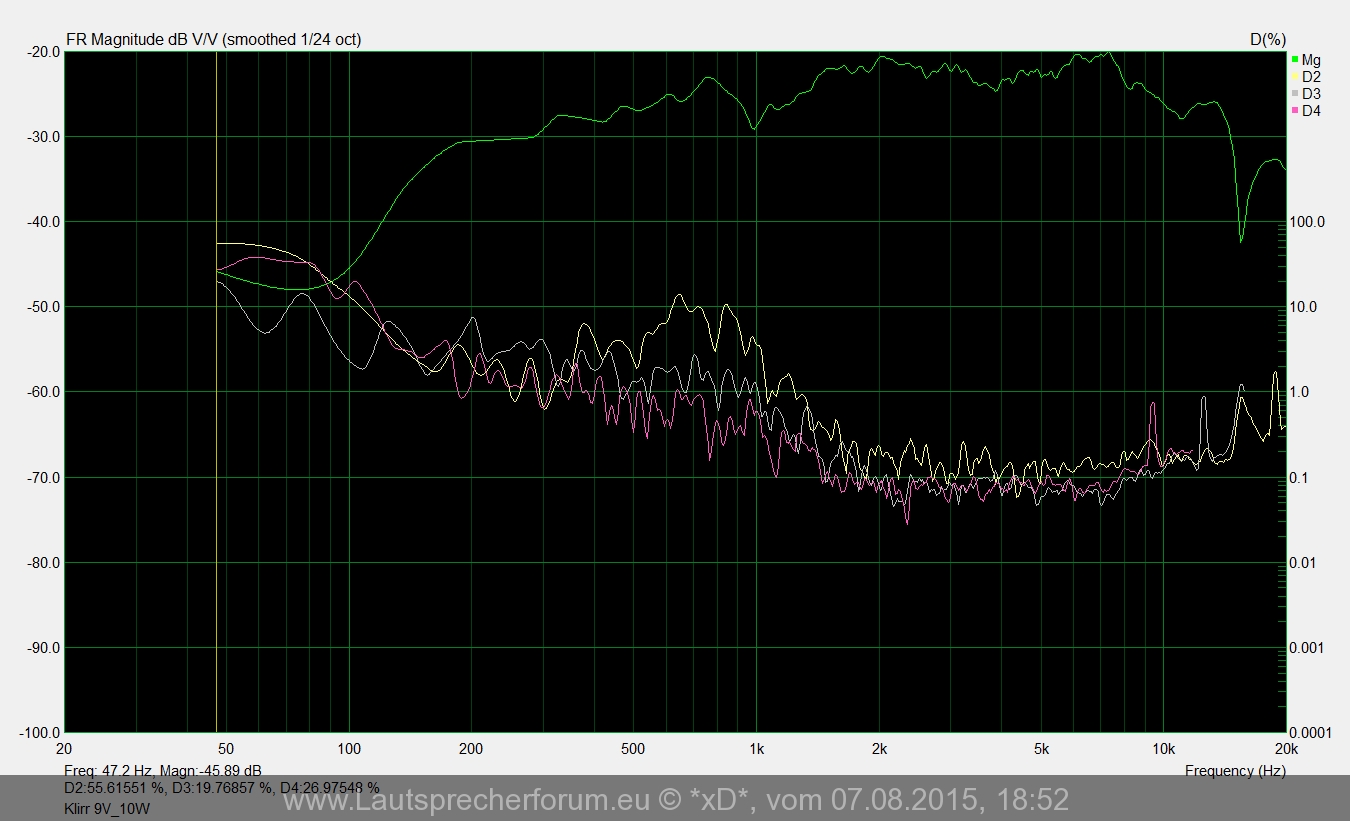Click the green Mg legend swatch
The image size is (1350, 821).
coord(1295,60)
